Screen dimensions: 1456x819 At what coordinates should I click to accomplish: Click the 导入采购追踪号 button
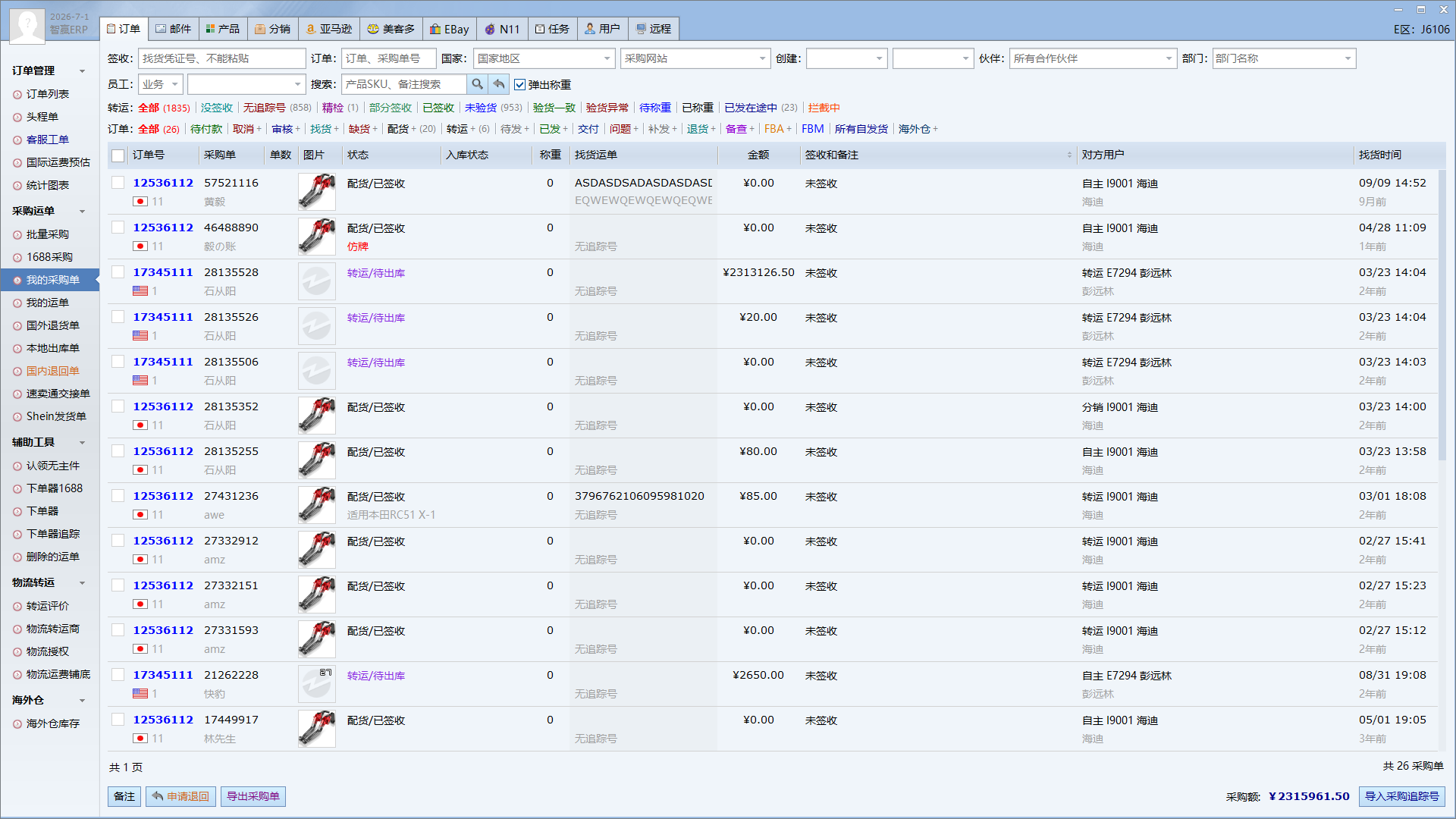click(x=1402, y=796)
